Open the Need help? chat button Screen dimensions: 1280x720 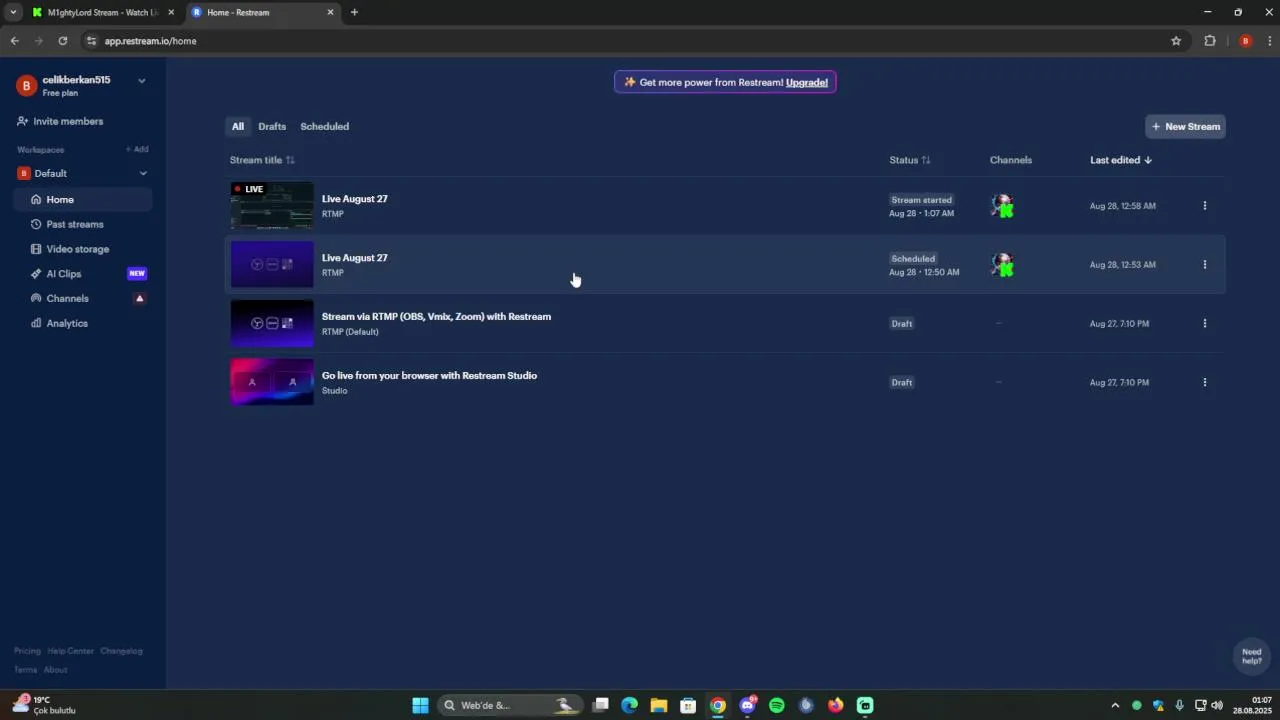pos(1251,656)
